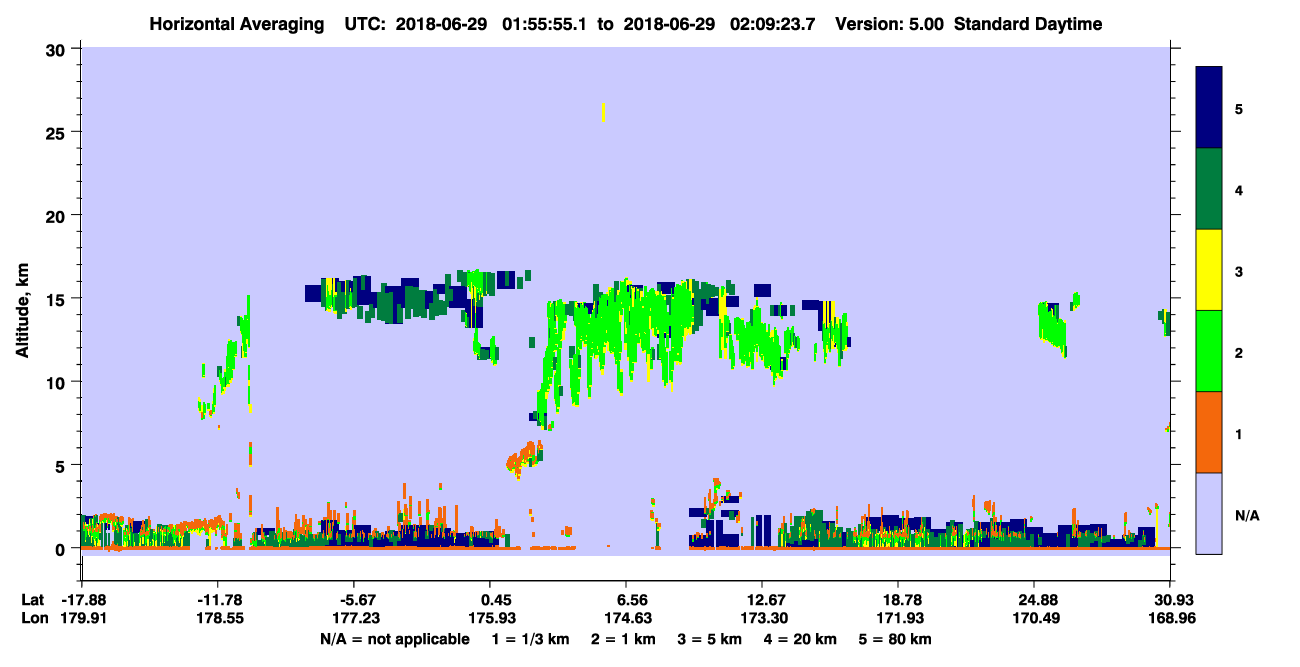Click the '2 = 1 km' legend entry
This screenshot has width=1300, height=667.
coord(622,639)
